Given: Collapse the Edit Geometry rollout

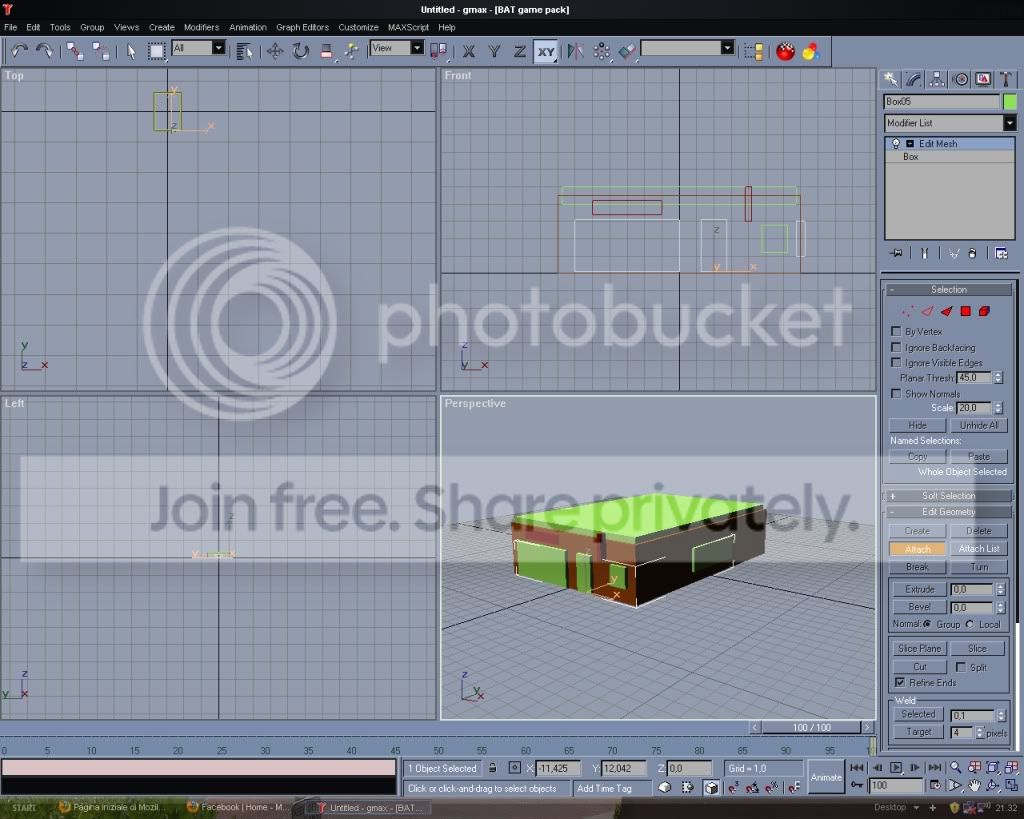Looking at the screenshot, I should pos(948,511).
